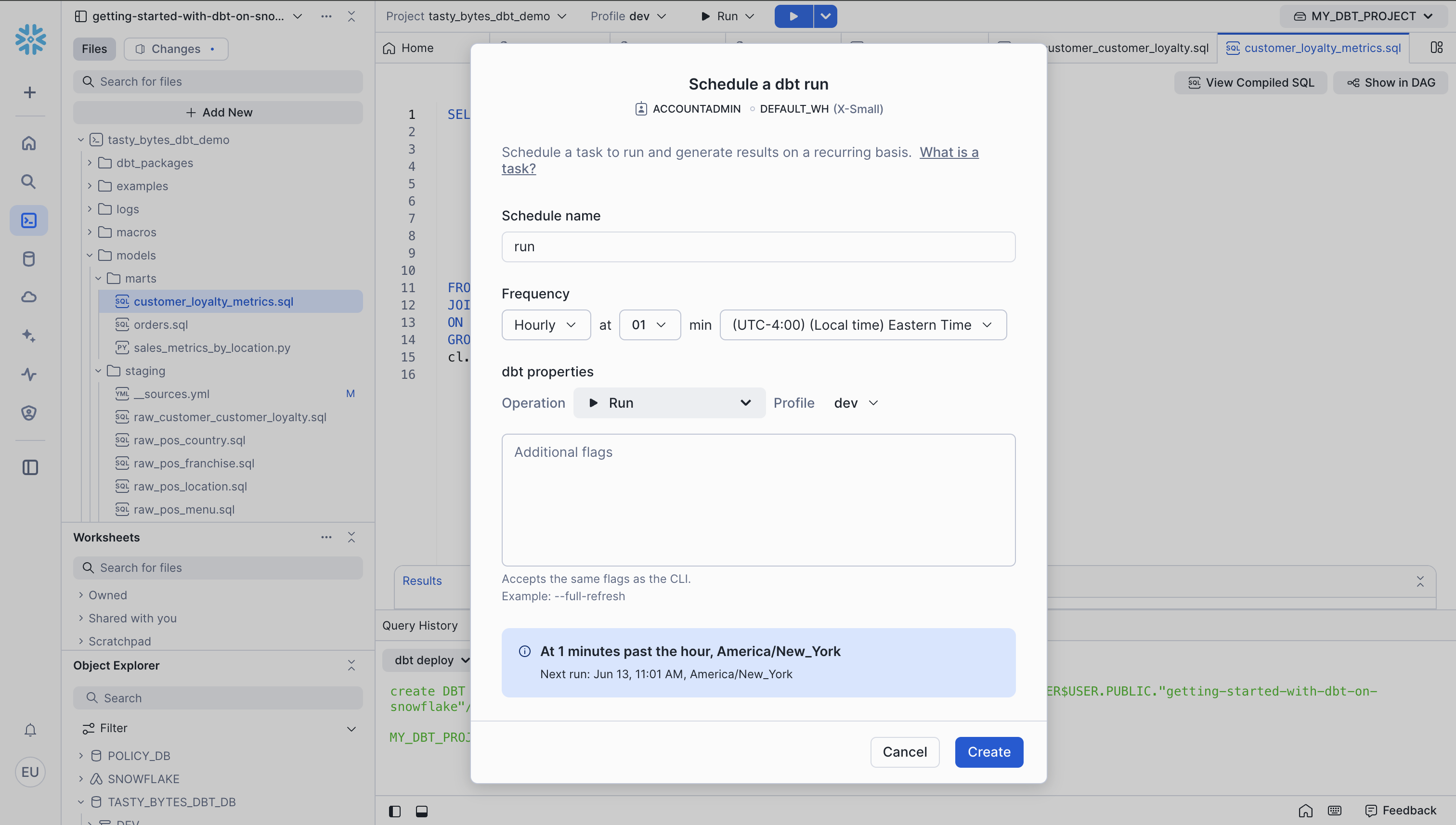Click the Schedule name input field

(x=758, y=246)
